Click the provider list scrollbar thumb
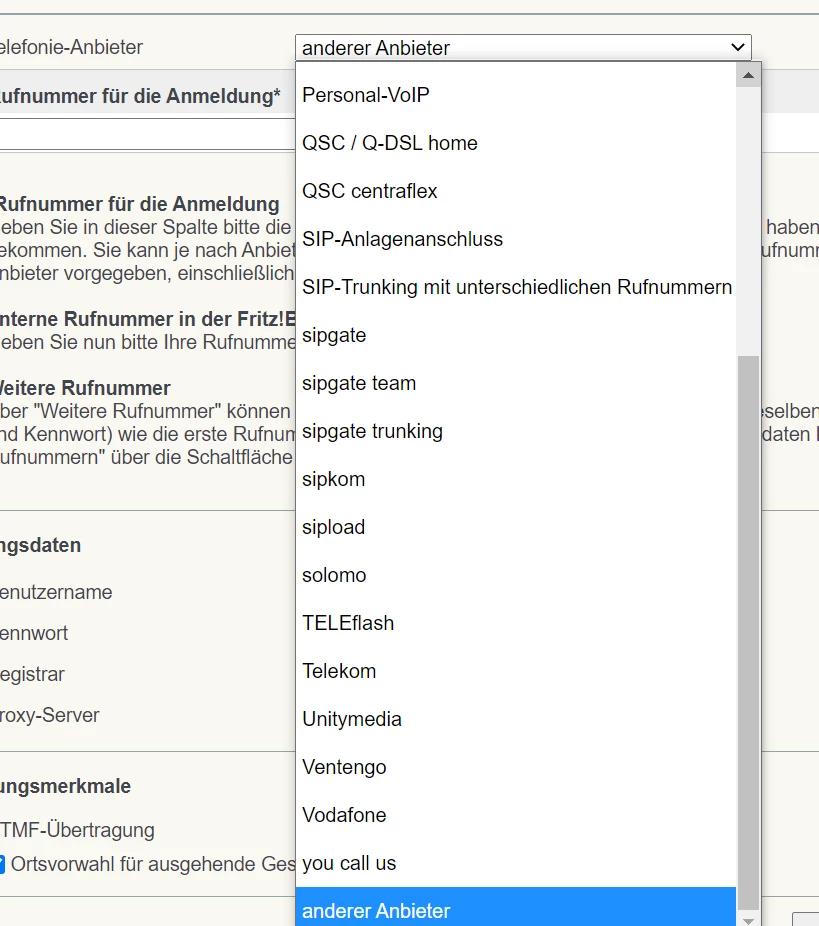Image resolution: width=819 pixels, height=926 pixels. (x=748, y=634)
